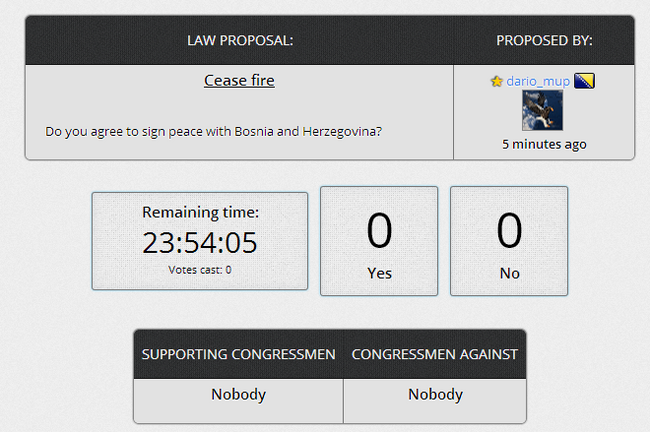Click the Bosnia and Herzegovina flag icon
This screenshot has height=432, width=650.
[585, 80]
